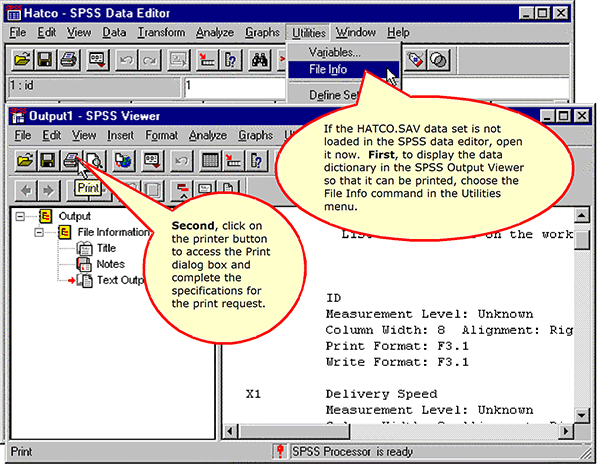
Task: Click the 'X1' variable name in output
Action: coord(253,394)
